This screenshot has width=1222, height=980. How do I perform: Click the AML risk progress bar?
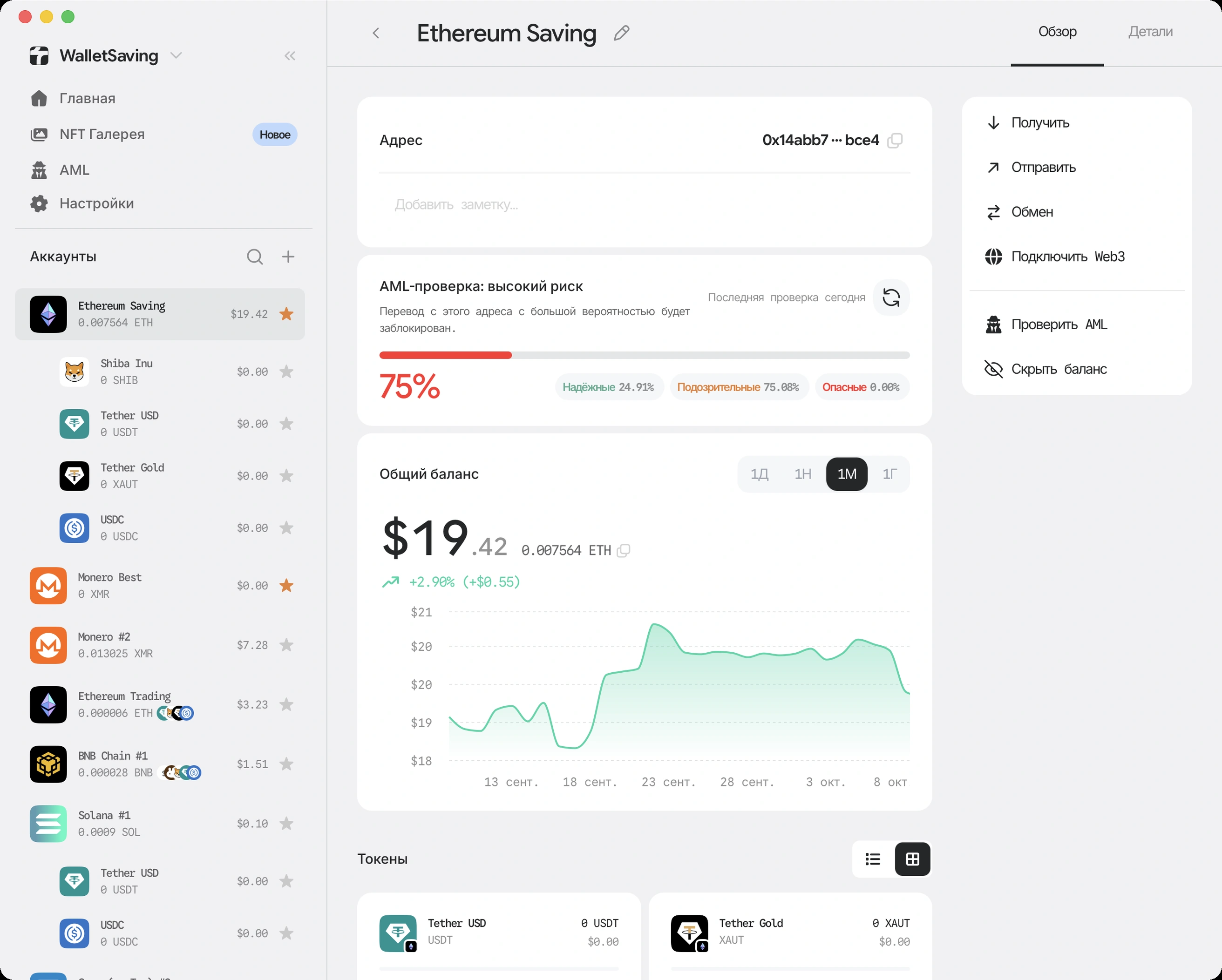tap(645, 355)
